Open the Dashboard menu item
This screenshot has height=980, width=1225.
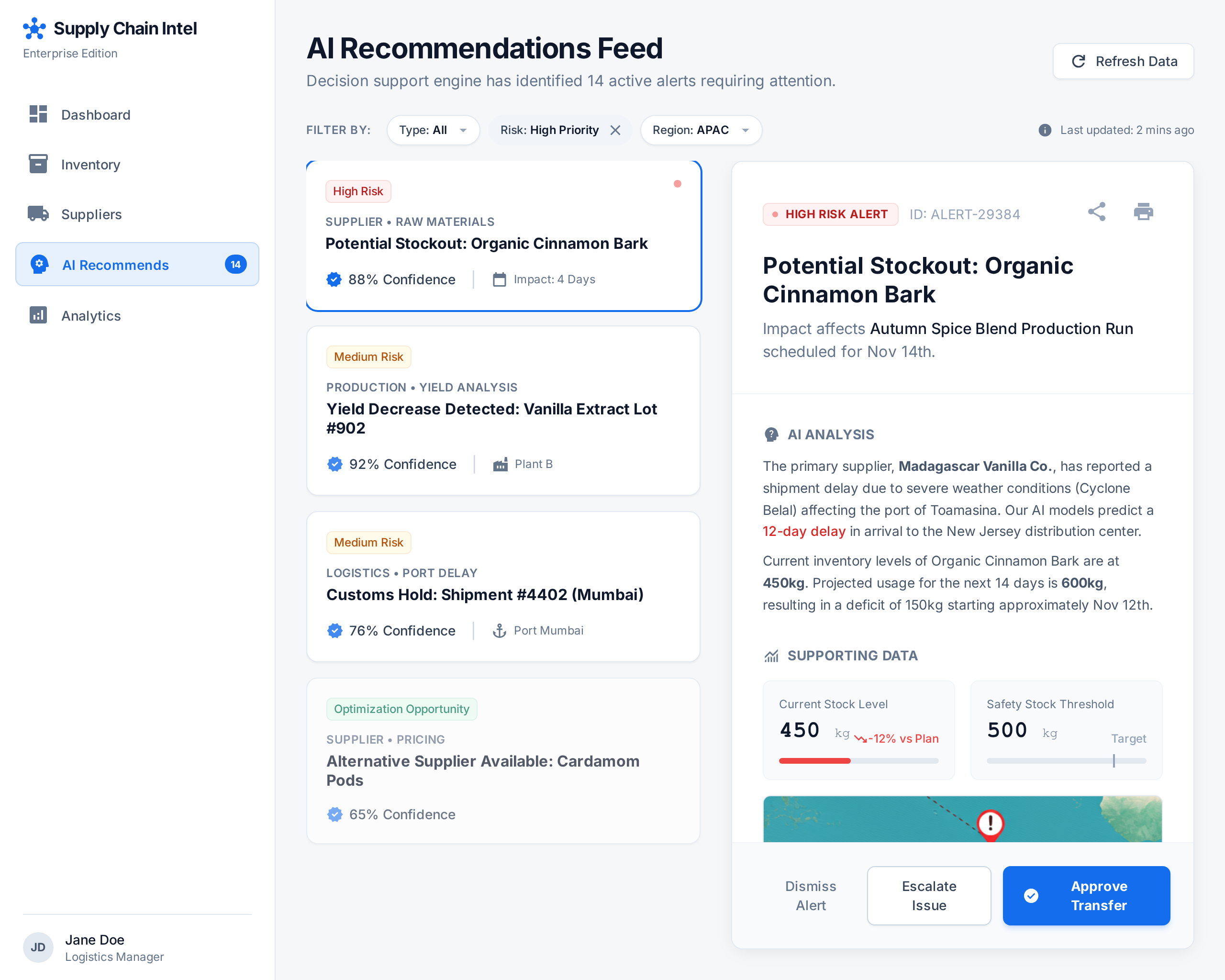coord(137,115)
